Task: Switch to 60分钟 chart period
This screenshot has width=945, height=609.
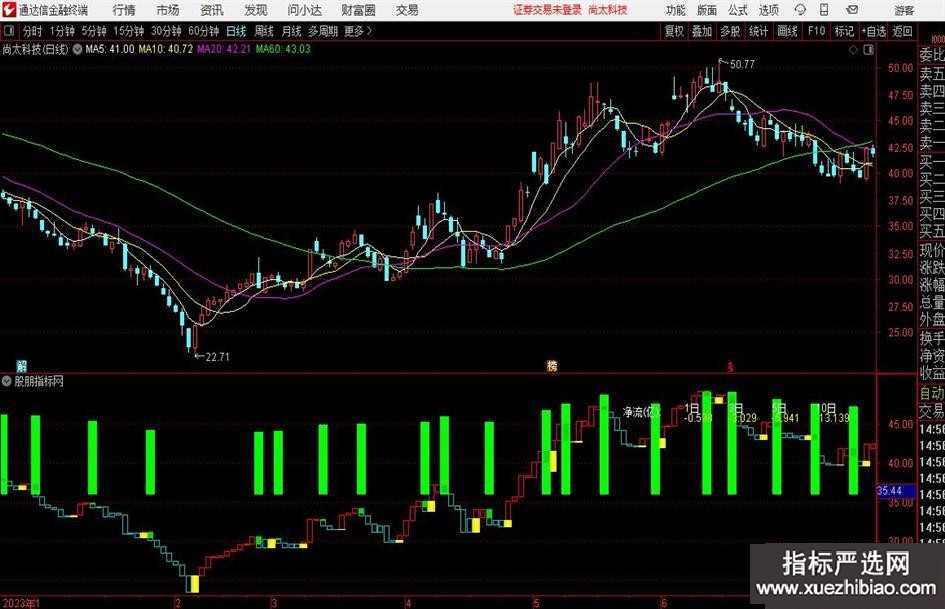Action: click(204, 31)
